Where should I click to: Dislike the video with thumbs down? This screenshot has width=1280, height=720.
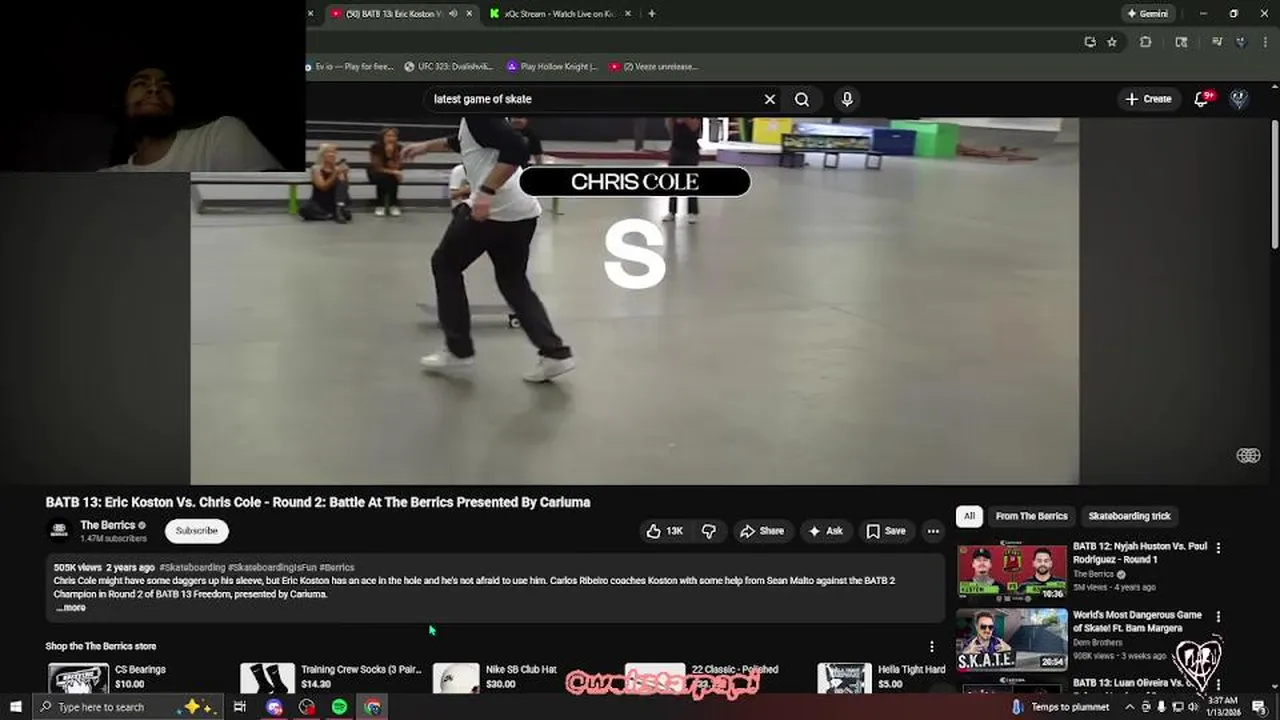709,531
